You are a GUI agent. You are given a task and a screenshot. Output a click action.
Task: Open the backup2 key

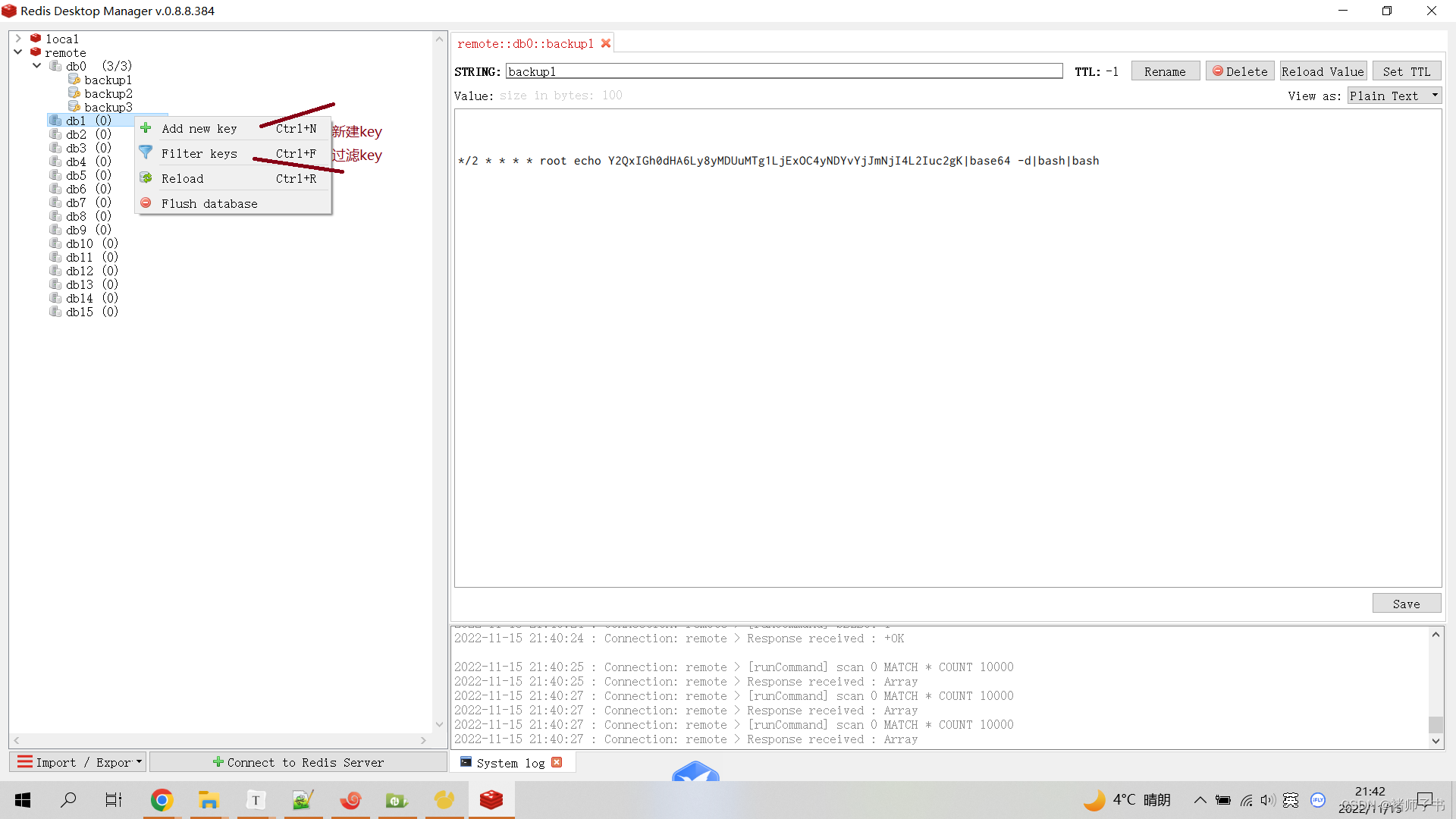(x=108, y=93)
